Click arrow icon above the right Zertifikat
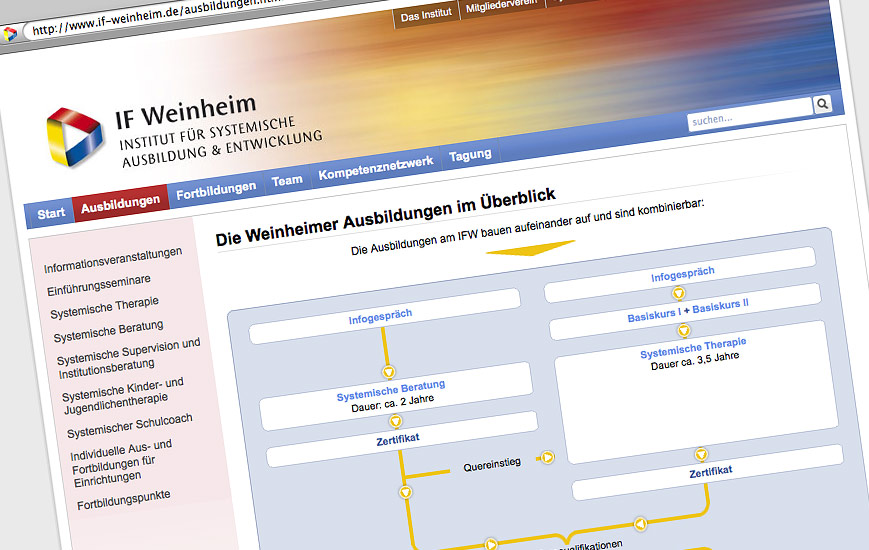The image size is (869, 550). pos(701,455)
